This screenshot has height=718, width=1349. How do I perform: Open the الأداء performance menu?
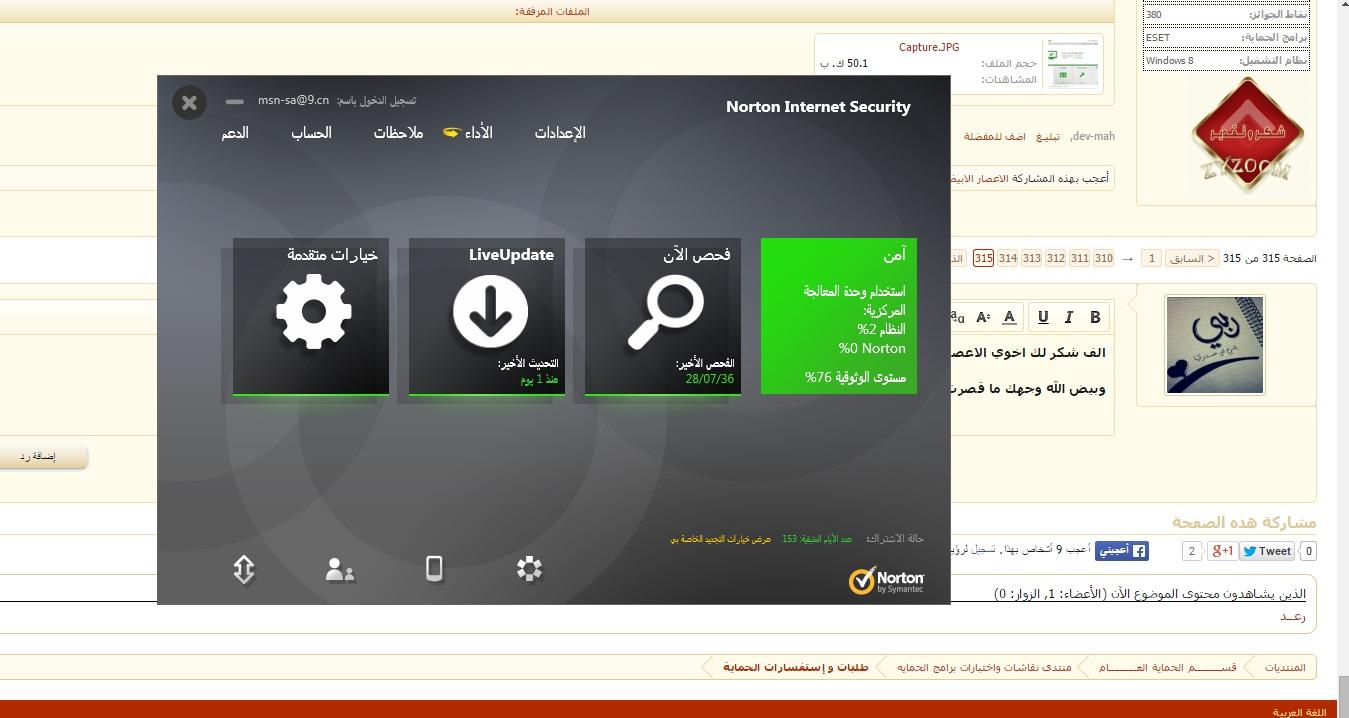point(479,133)
